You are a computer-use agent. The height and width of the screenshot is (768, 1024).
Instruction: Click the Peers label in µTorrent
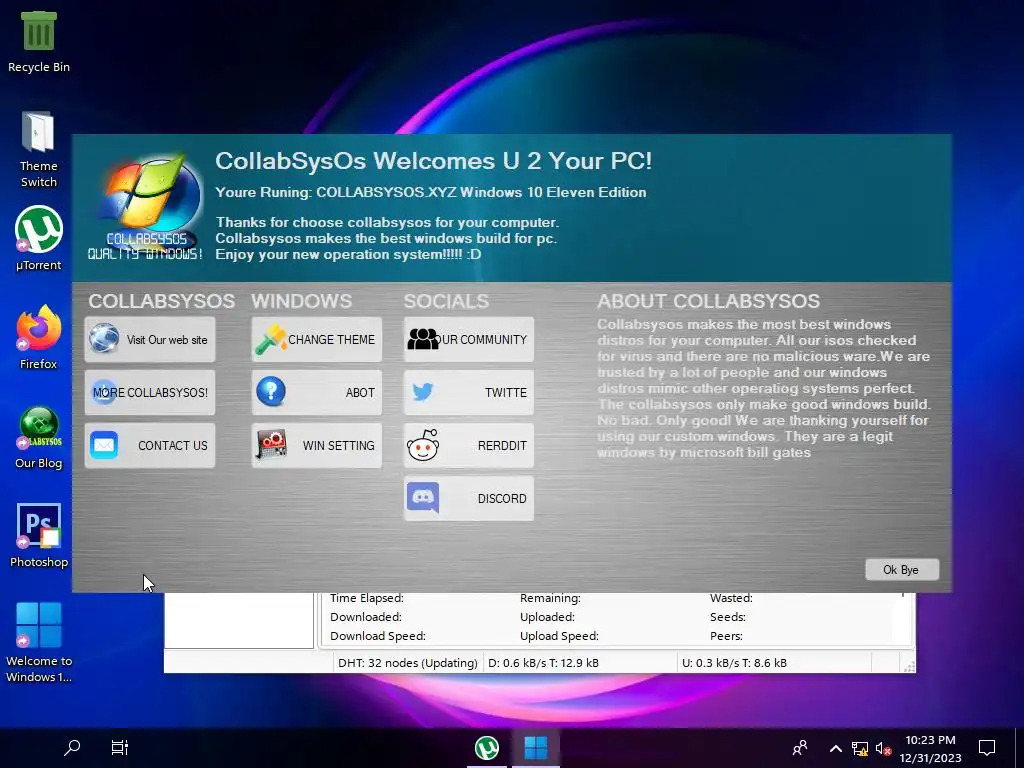[x=726, y=636]
